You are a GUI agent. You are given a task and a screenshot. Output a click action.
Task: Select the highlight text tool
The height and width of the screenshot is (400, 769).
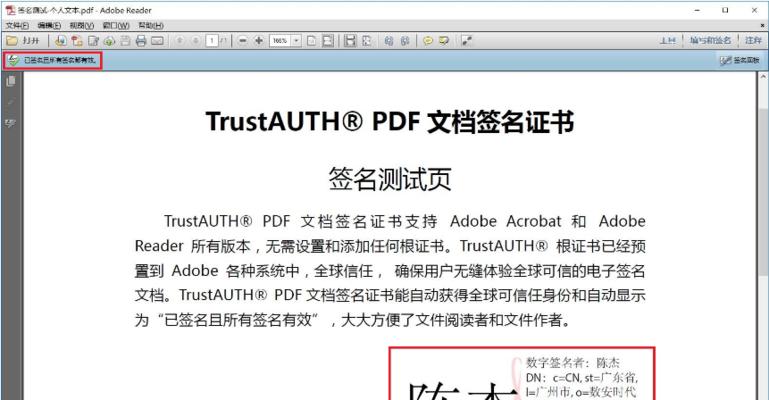[444, 41]
